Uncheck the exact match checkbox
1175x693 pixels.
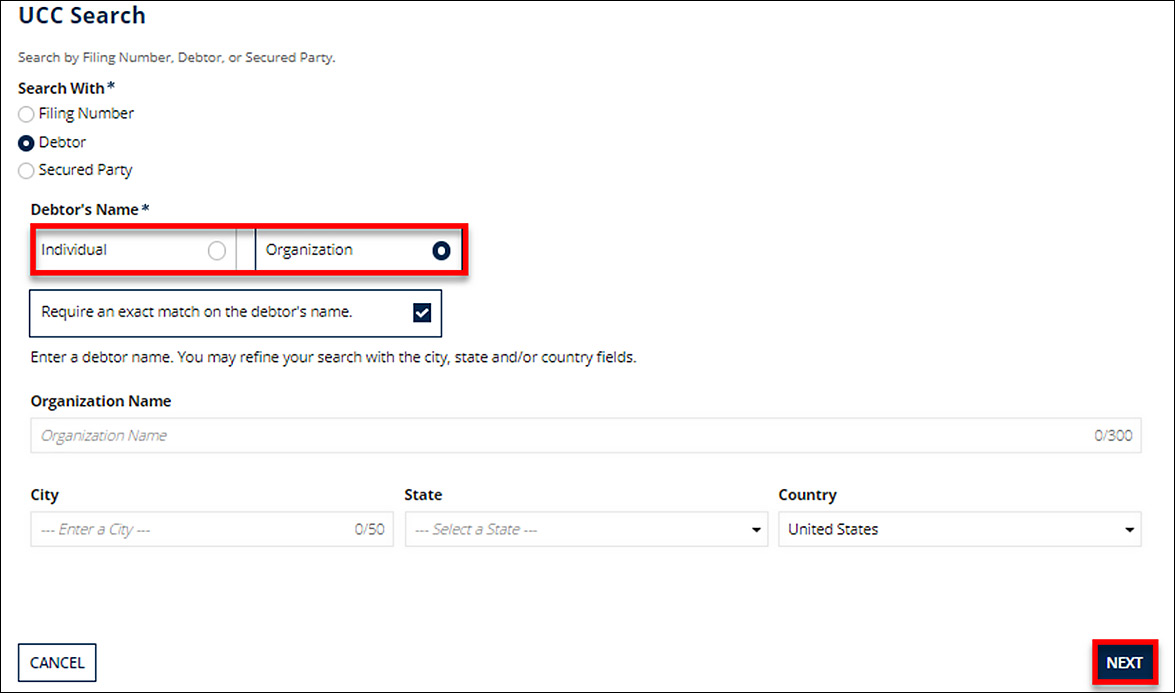click(x=422, y=313)
